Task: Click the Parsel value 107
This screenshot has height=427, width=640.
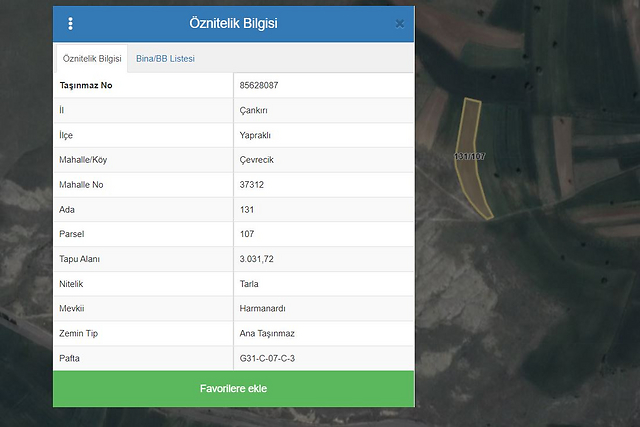Action: tap(247, 235)
